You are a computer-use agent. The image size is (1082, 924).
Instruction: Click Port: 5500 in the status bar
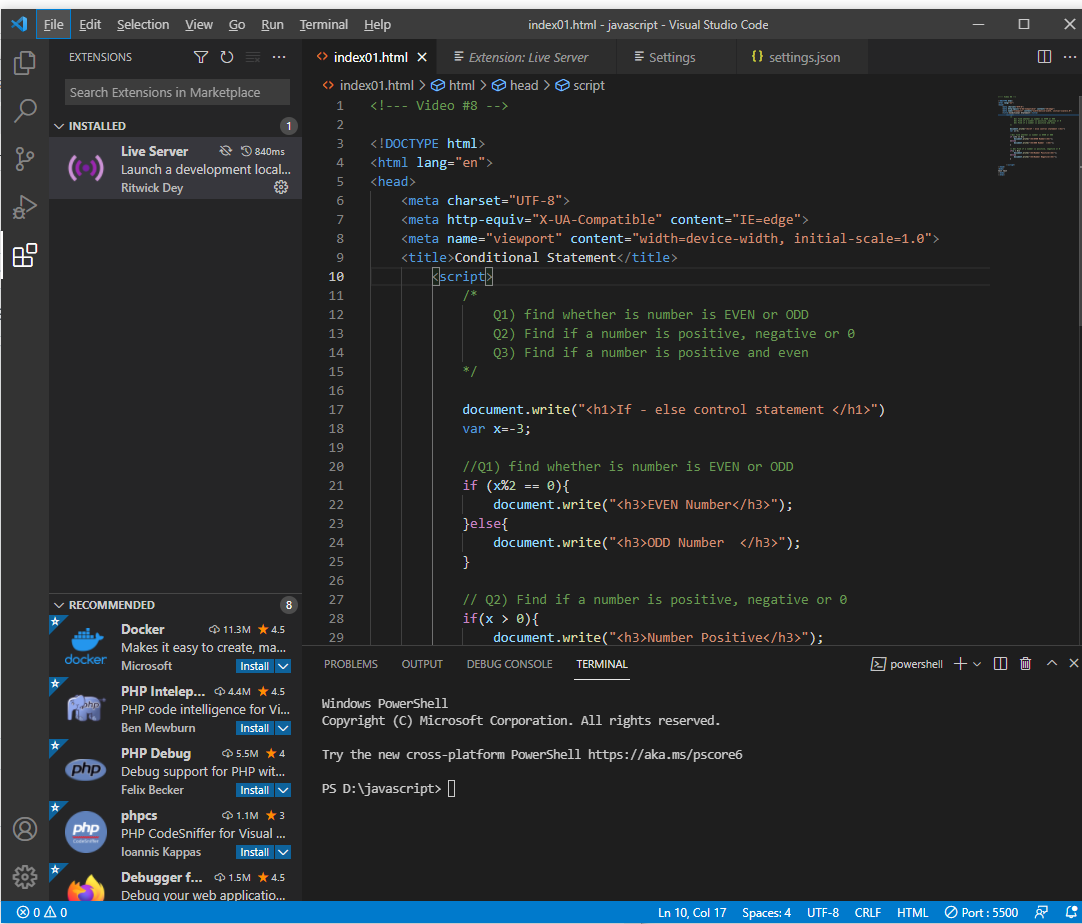[980, 912]
